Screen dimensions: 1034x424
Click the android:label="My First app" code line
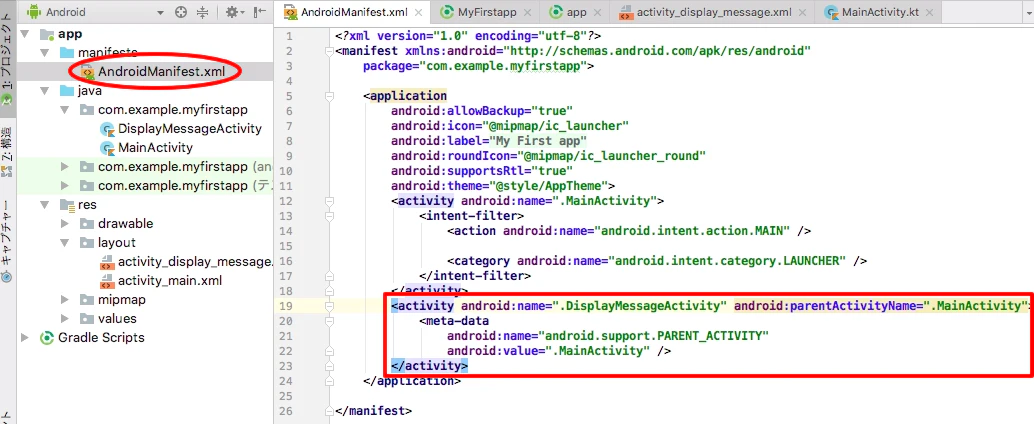[489, 140]
